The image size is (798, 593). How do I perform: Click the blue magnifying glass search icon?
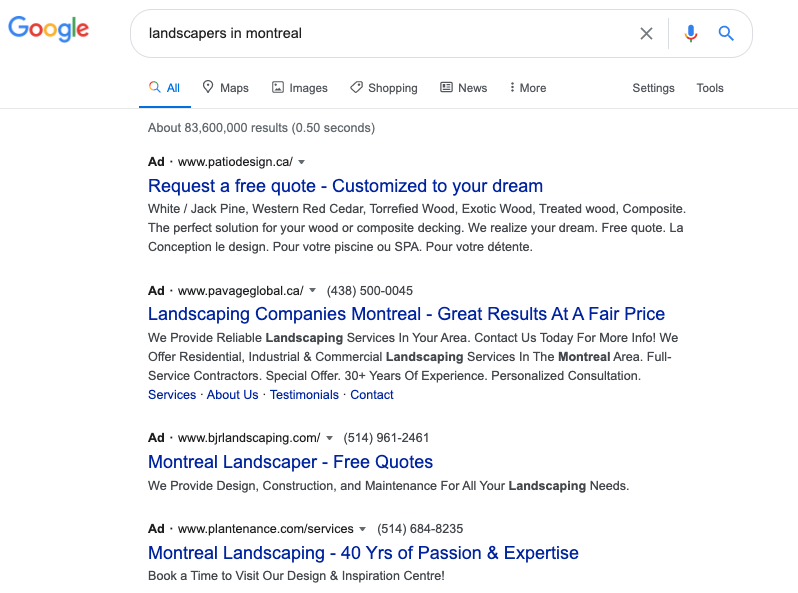tap(726, 34)
